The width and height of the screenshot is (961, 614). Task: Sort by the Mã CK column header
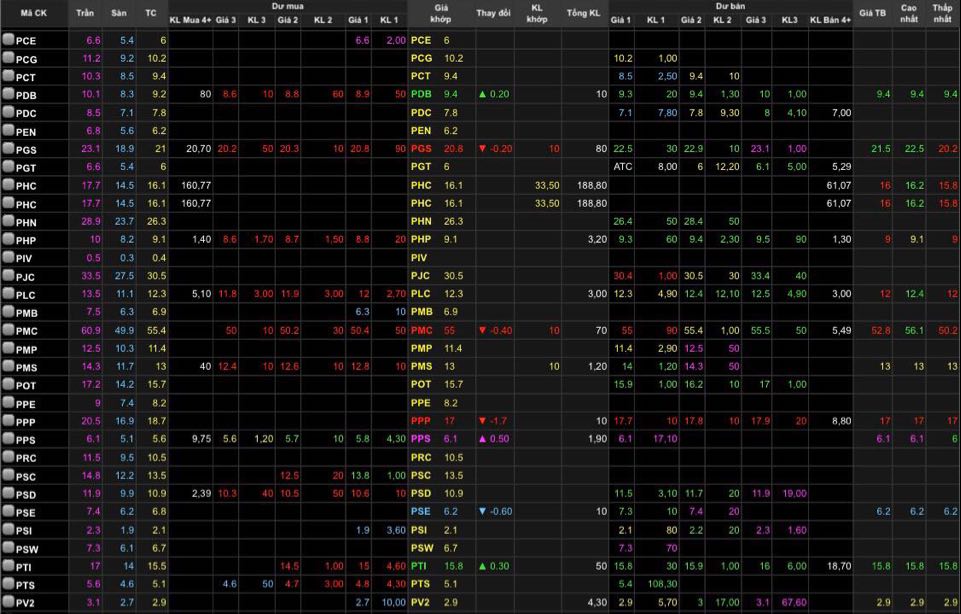(33, 13)
